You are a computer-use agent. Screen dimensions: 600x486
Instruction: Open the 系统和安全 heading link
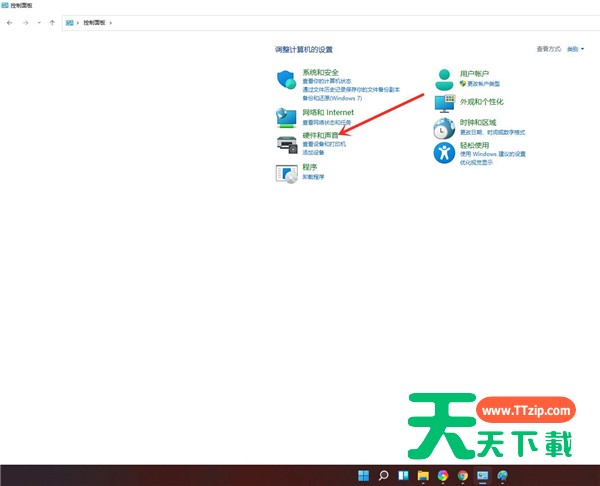point(320,72)
